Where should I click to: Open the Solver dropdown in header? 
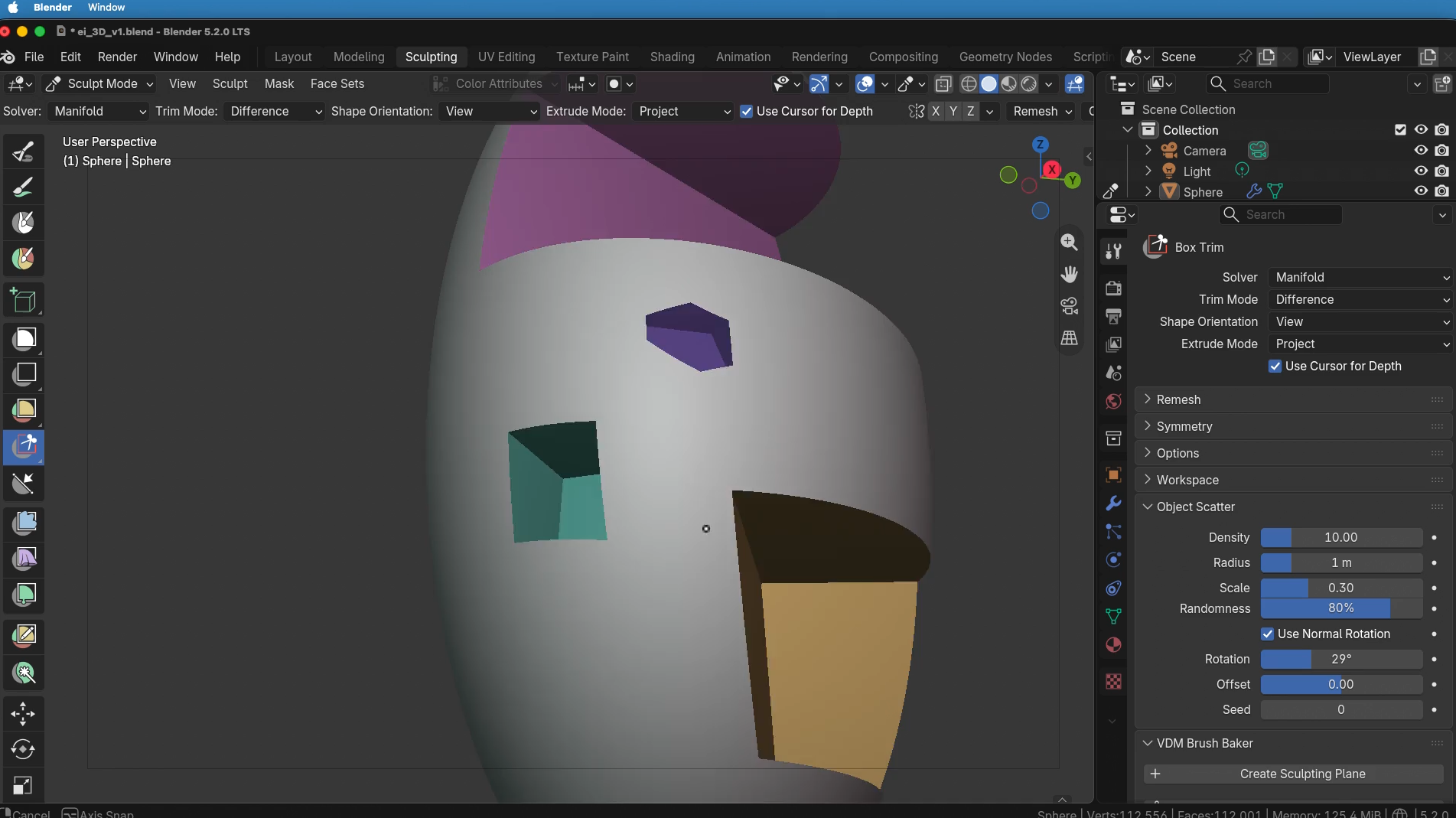click(x=98, y=111)
